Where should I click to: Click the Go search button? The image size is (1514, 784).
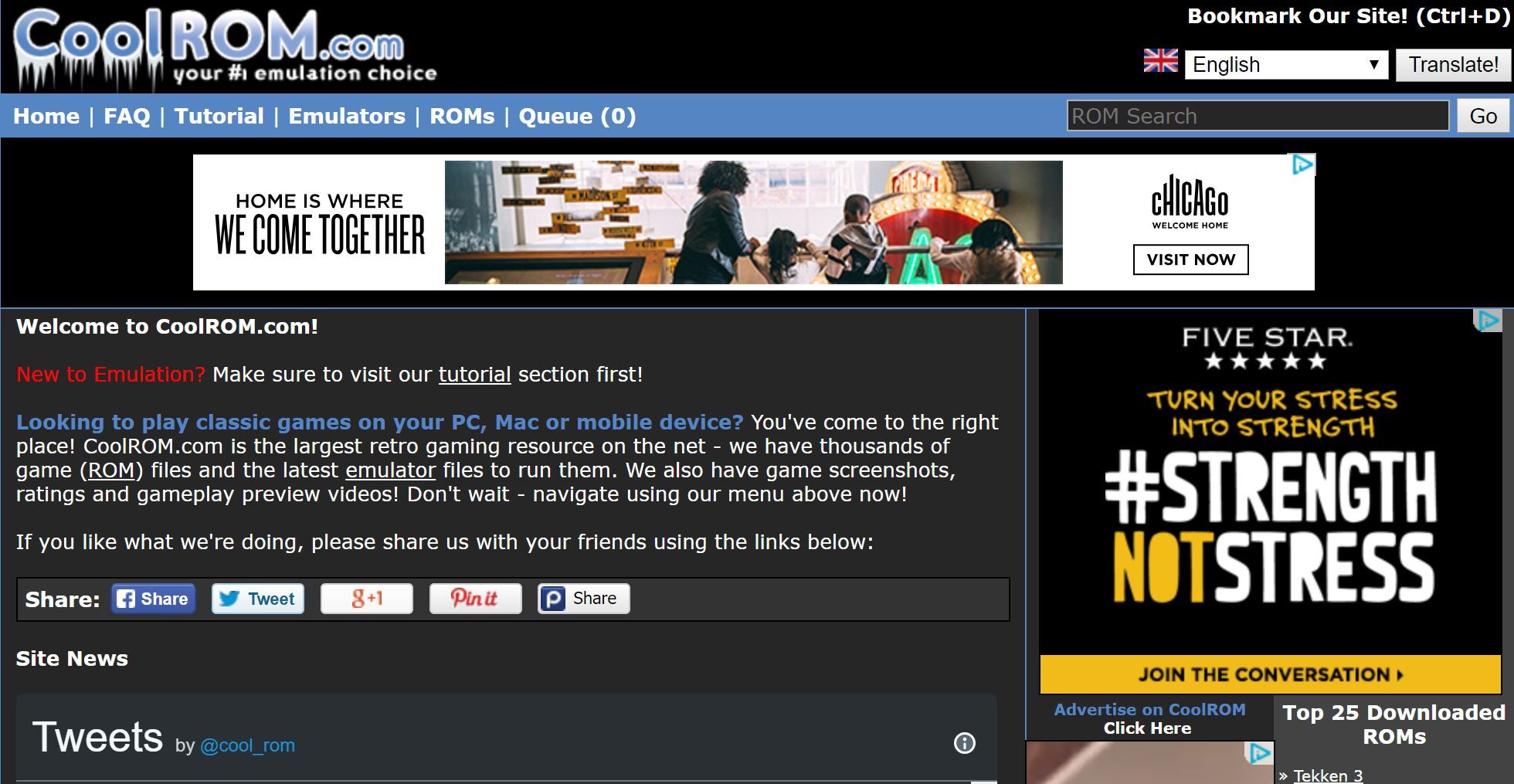[1483, 116]
